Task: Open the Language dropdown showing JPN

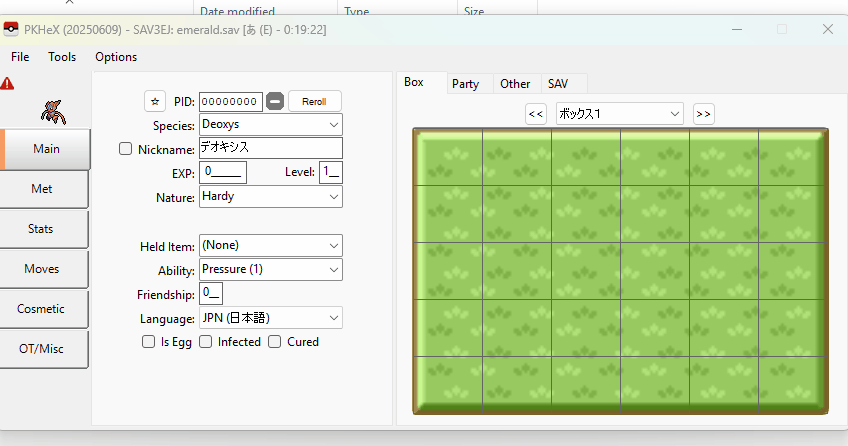Action: tap(270, 318)
